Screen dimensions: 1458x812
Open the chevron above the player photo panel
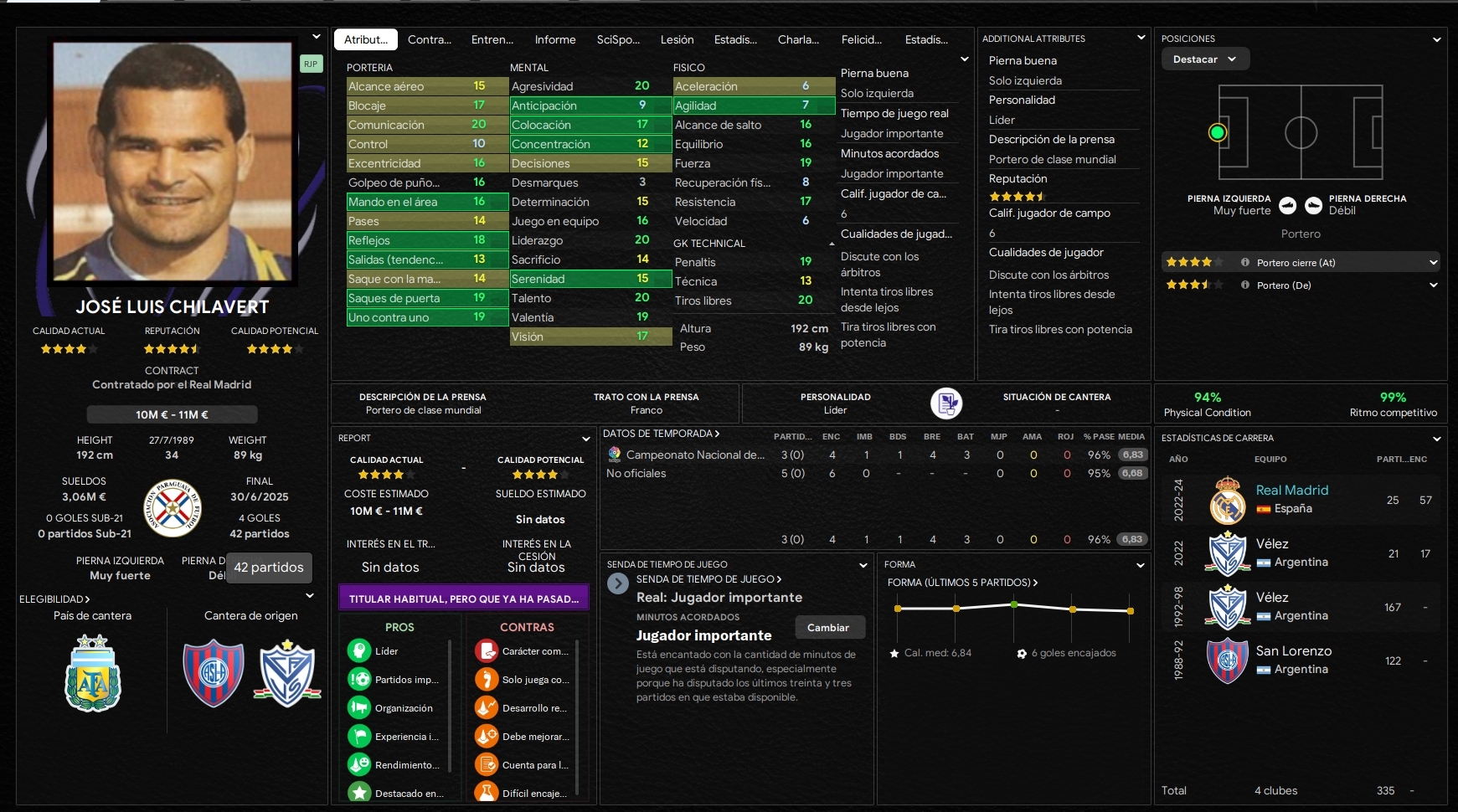click(316, 37)
